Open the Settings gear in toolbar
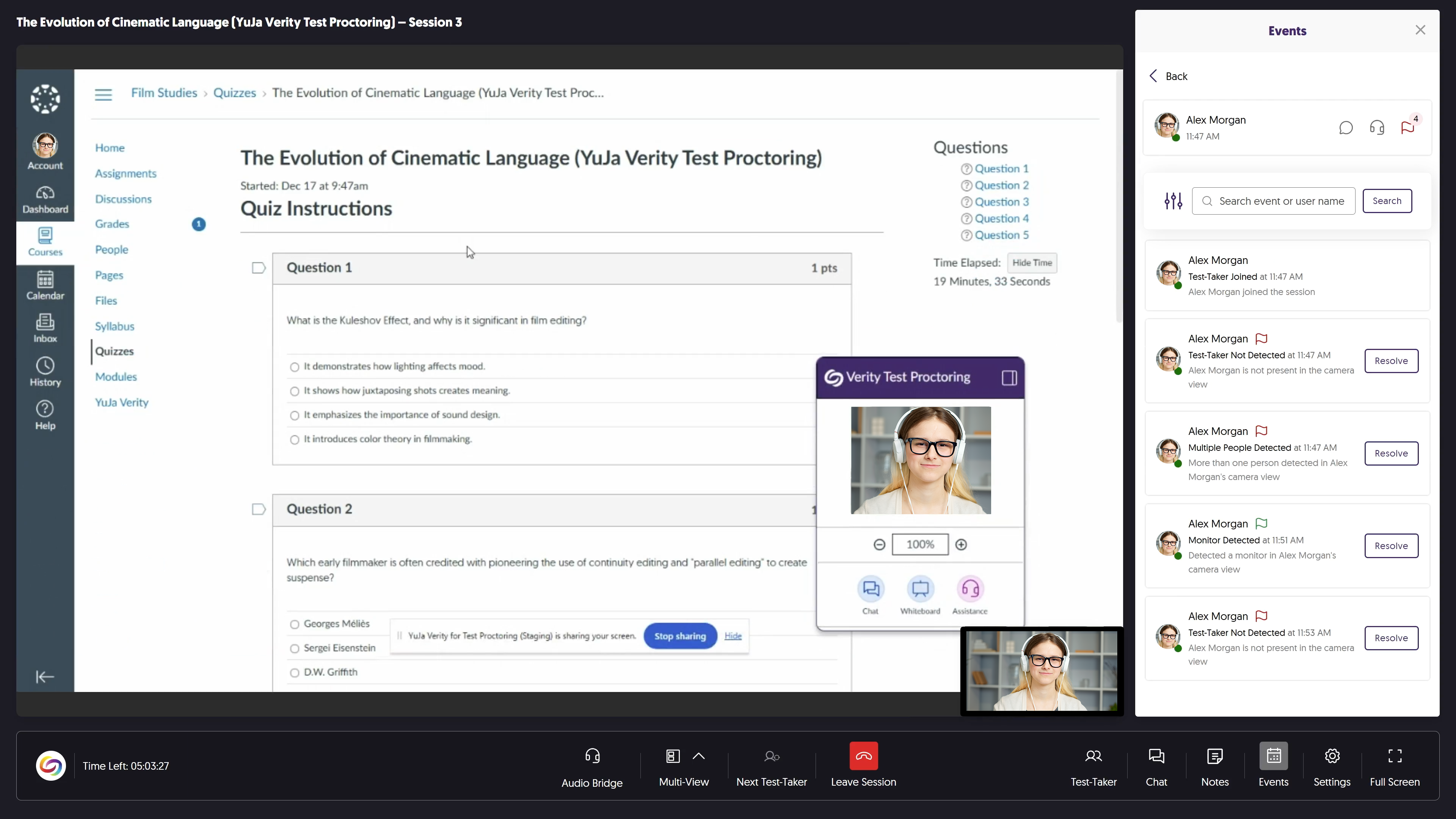Screen dimensions: 1456x819 tap(1332, 756)
